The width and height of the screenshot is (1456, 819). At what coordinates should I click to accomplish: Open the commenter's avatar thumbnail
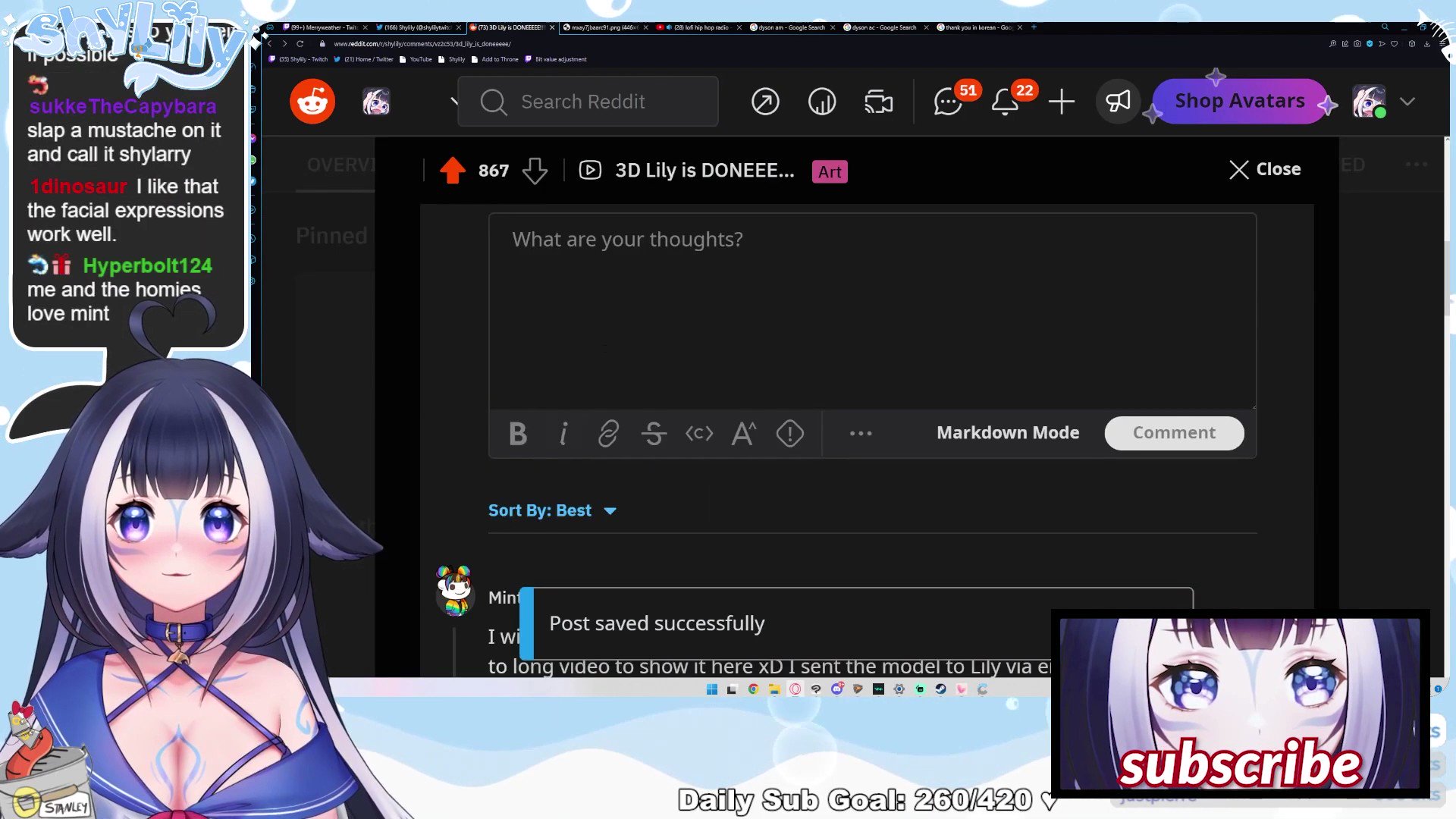pos(454,591)
